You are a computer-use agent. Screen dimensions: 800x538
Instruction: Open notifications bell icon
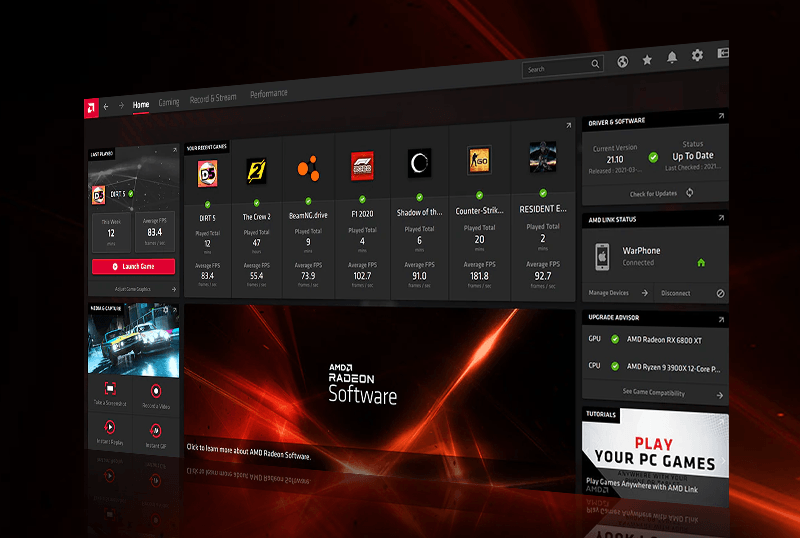click(672, 57)
